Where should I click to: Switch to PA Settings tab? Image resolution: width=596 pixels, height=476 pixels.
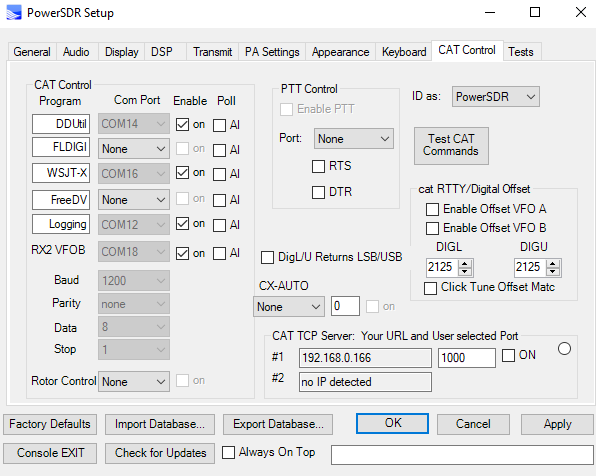(272, 52)
